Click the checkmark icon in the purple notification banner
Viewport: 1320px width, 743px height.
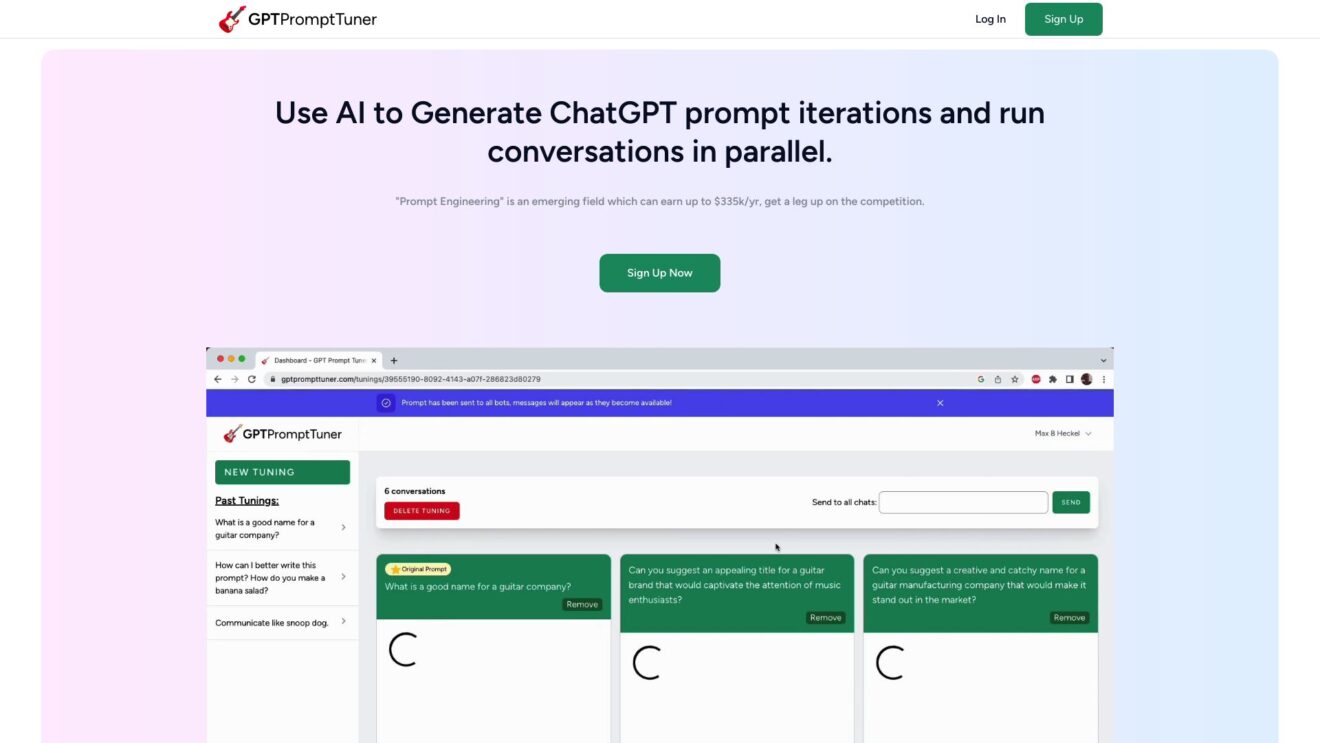[386, 402]
